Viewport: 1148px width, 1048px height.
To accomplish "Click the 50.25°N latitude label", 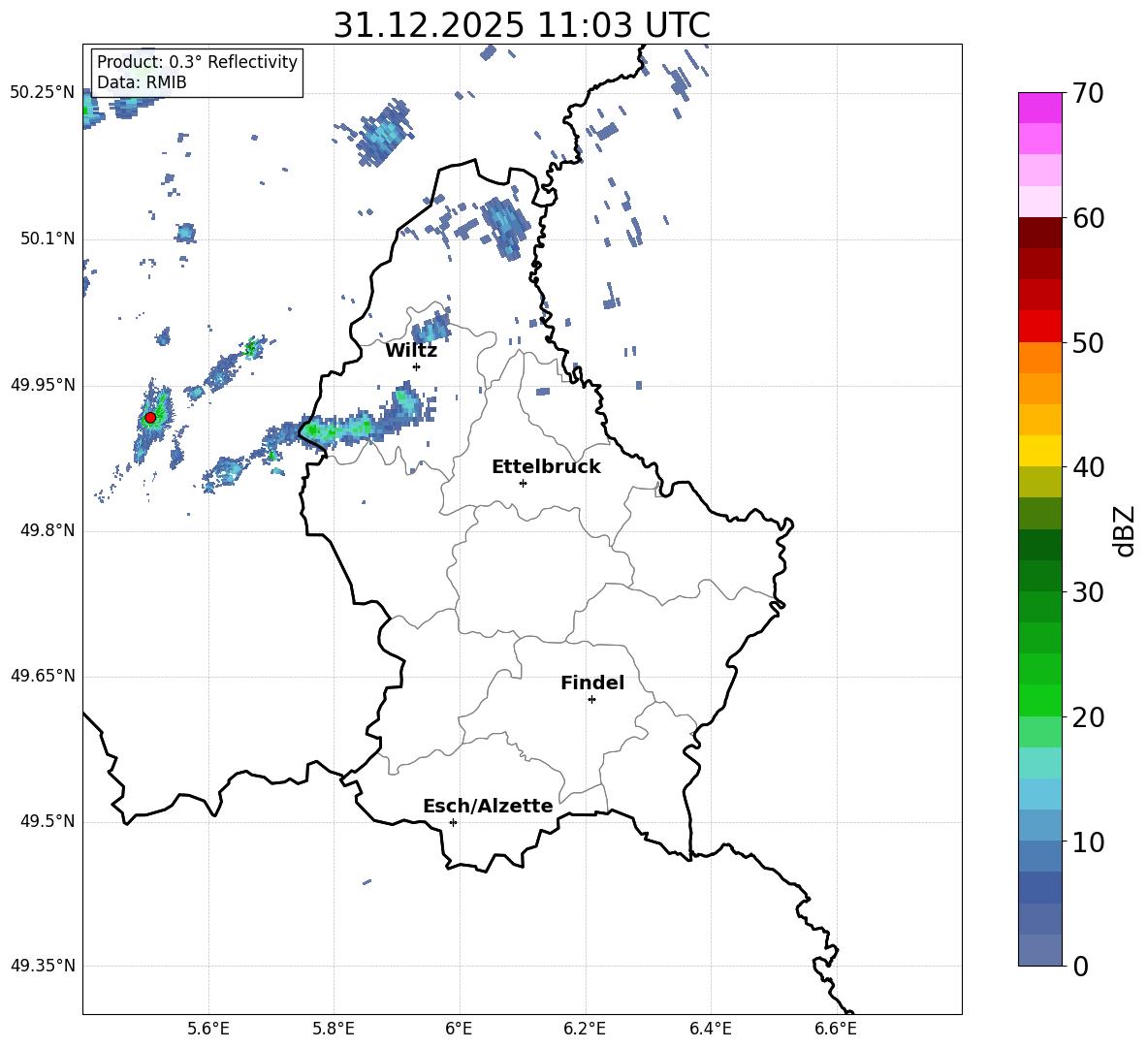I will tap(43, 93).
